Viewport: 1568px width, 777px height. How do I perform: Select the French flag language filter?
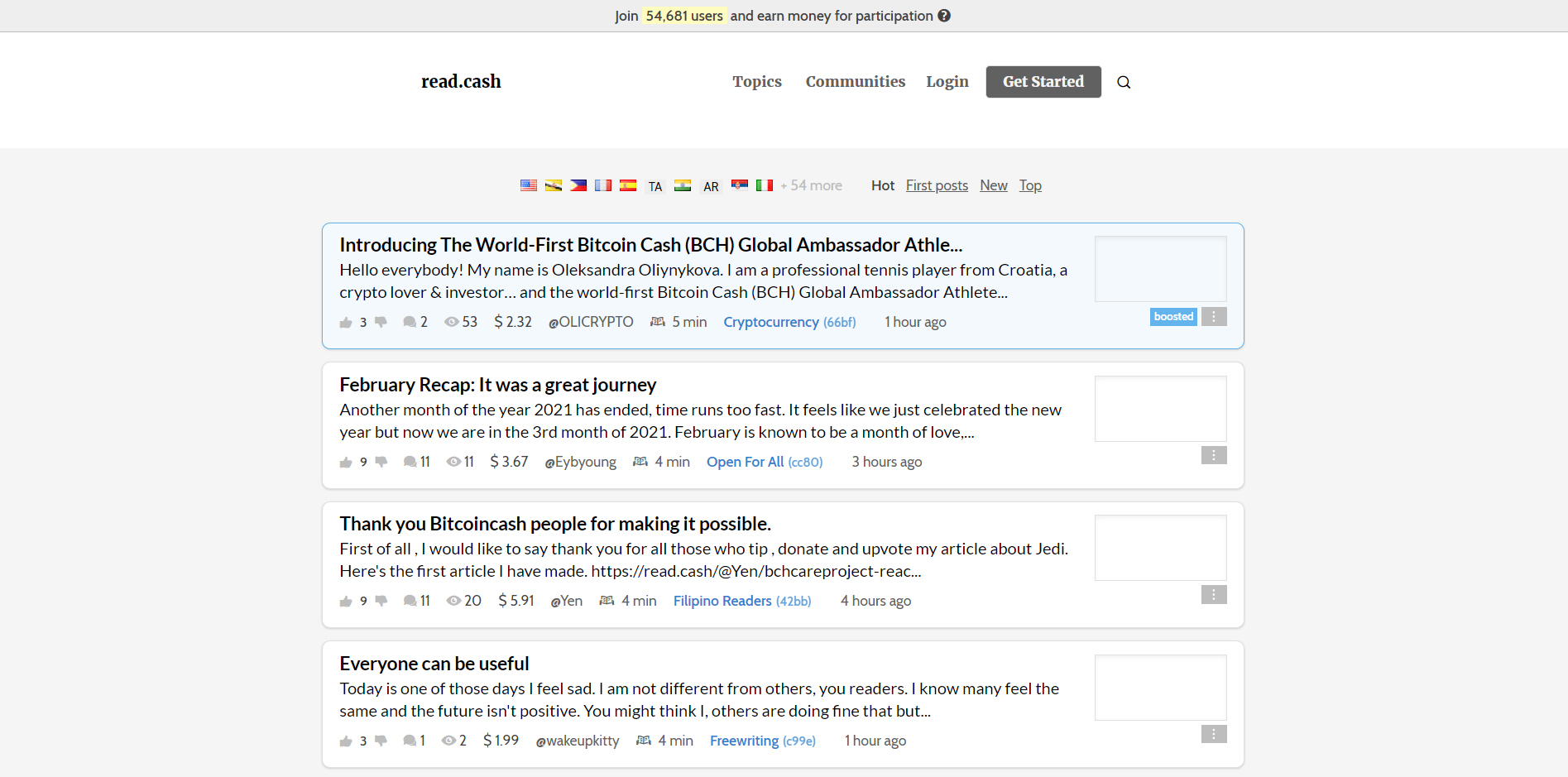603,185
